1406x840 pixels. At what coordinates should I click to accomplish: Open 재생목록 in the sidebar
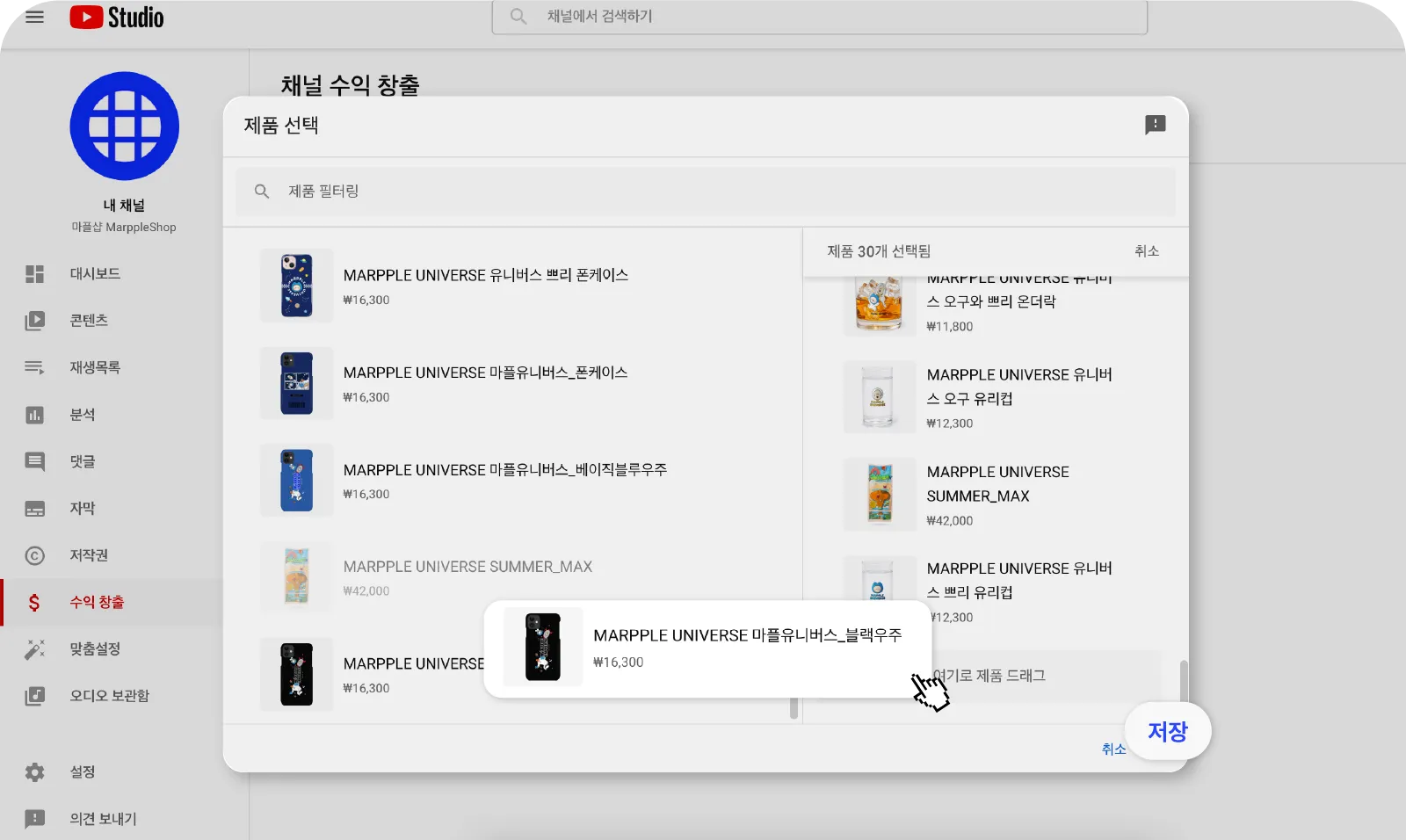[x=95, y=367]
